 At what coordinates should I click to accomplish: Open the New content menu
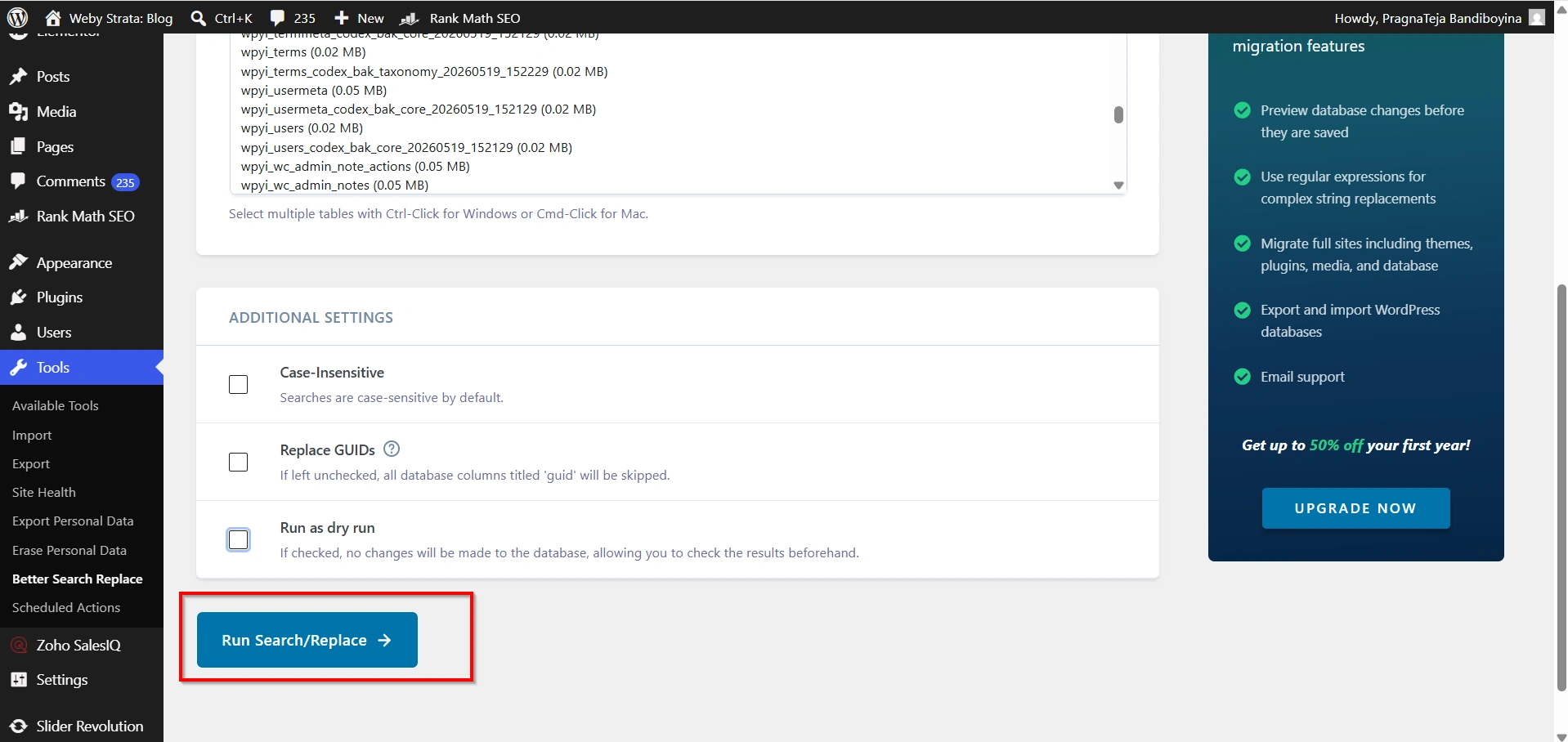pos(359,18)
